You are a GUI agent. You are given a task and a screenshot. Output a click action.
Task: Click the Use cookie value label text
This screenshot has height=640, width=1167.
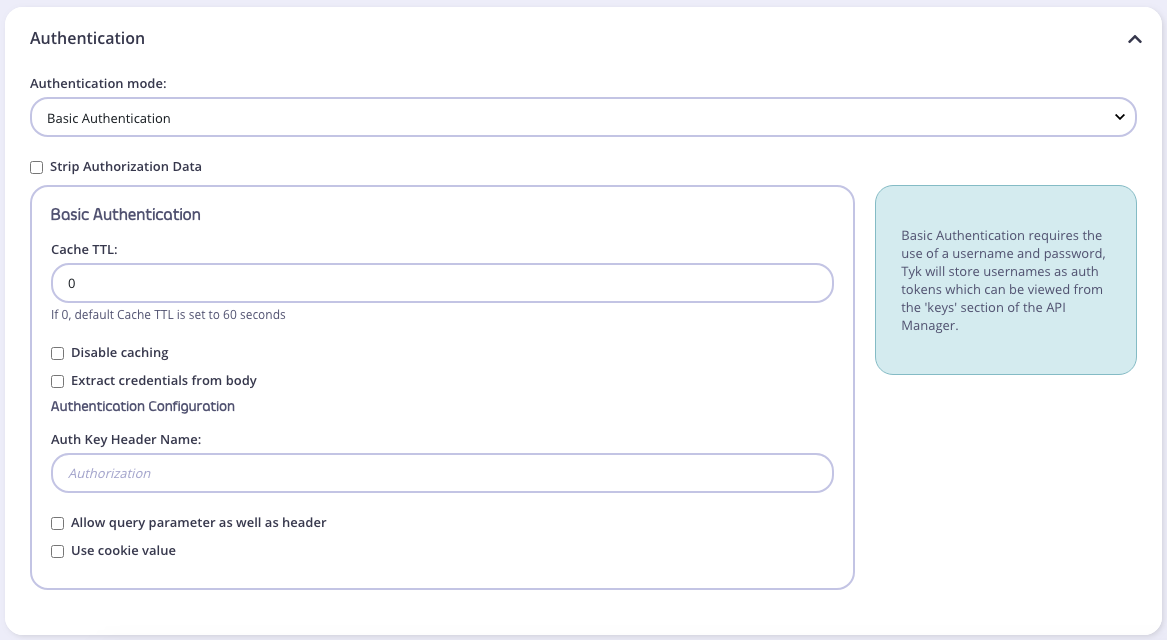123,551
